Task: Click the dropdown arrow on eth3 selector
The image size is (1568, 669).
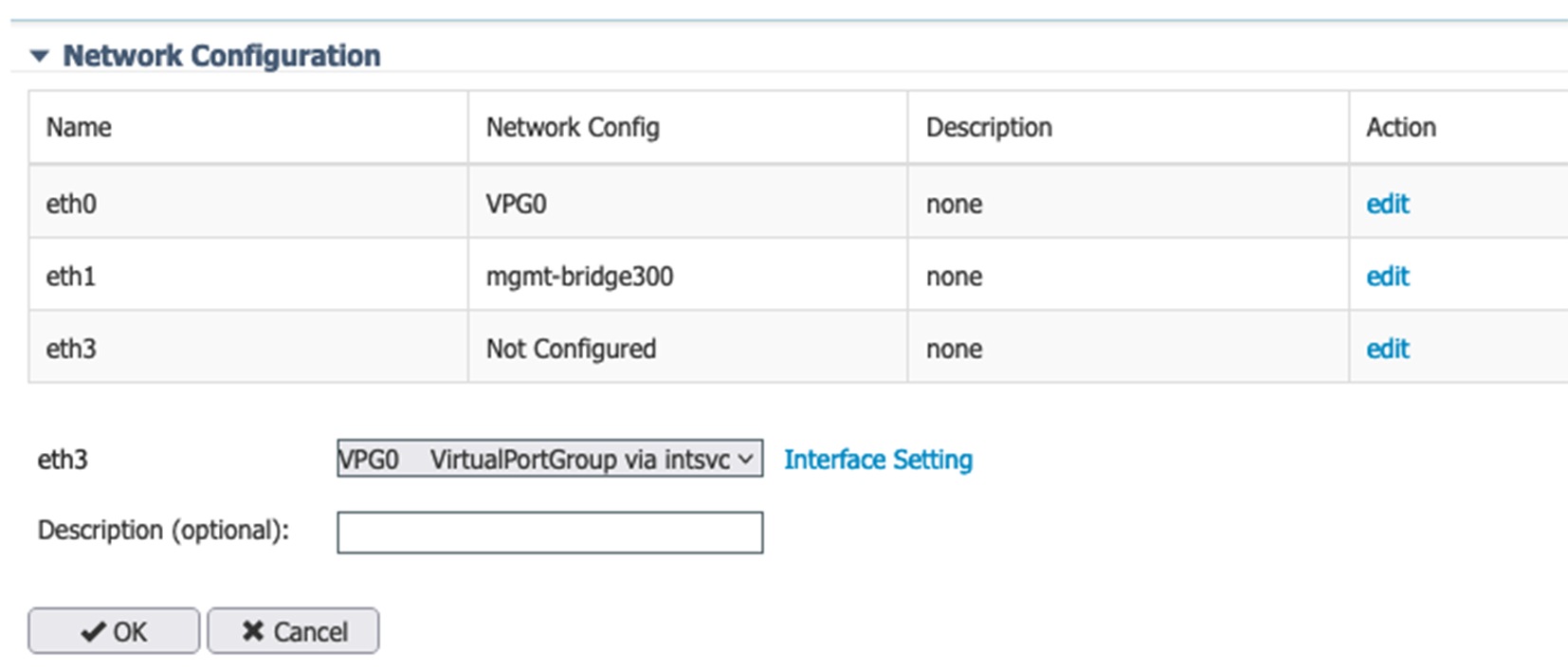Action: click(x=747, y=459)
